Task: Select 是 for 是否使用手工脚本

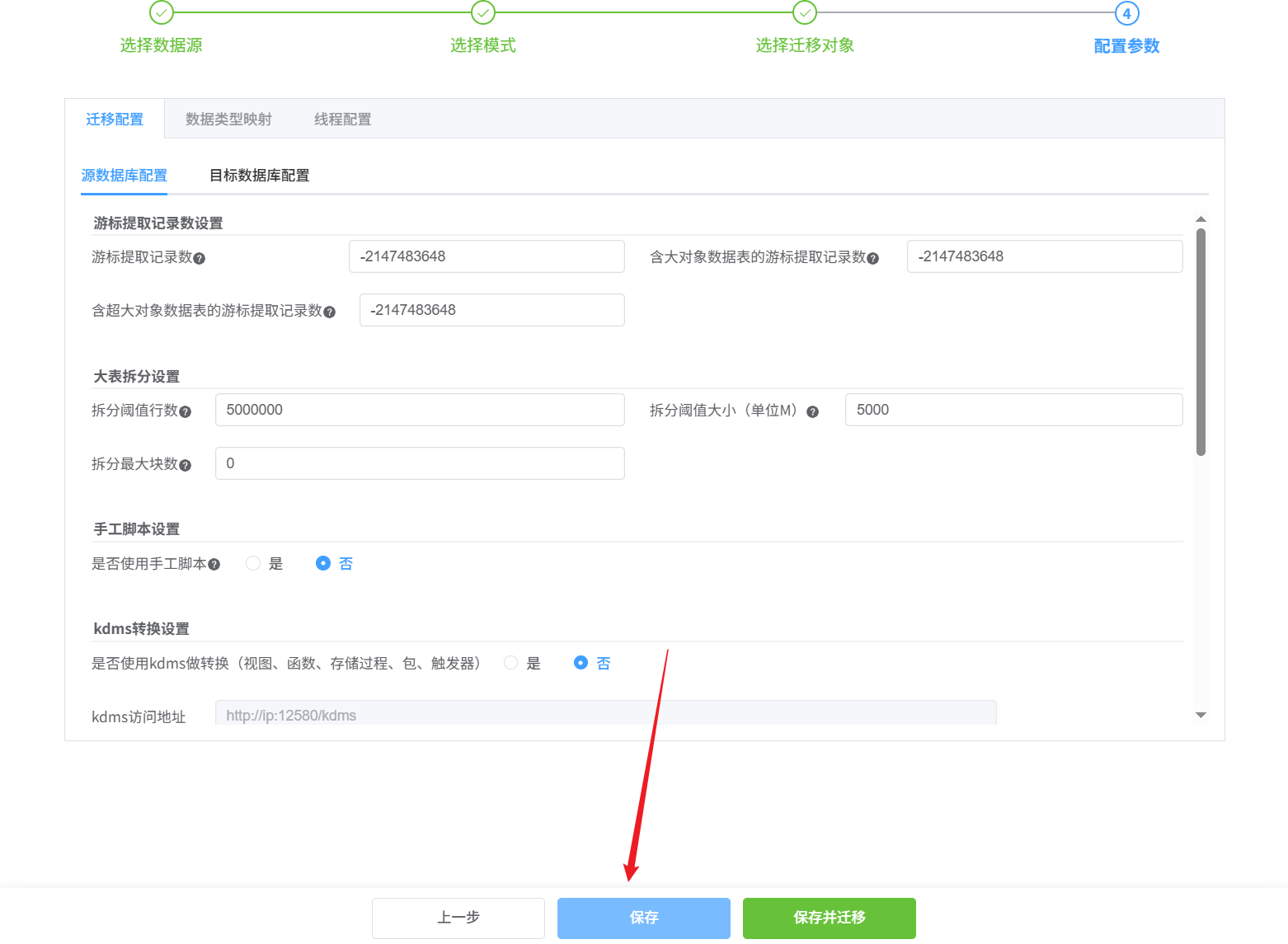Action: 253,563
